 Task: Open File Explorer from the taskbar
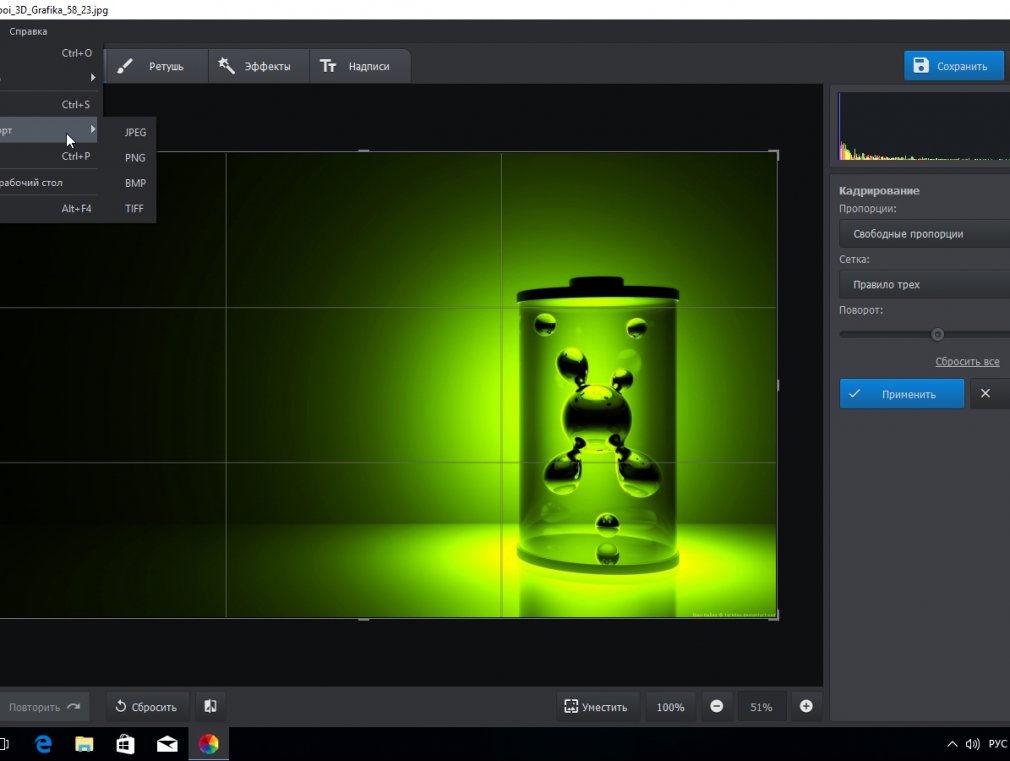[x=84, y=744]
